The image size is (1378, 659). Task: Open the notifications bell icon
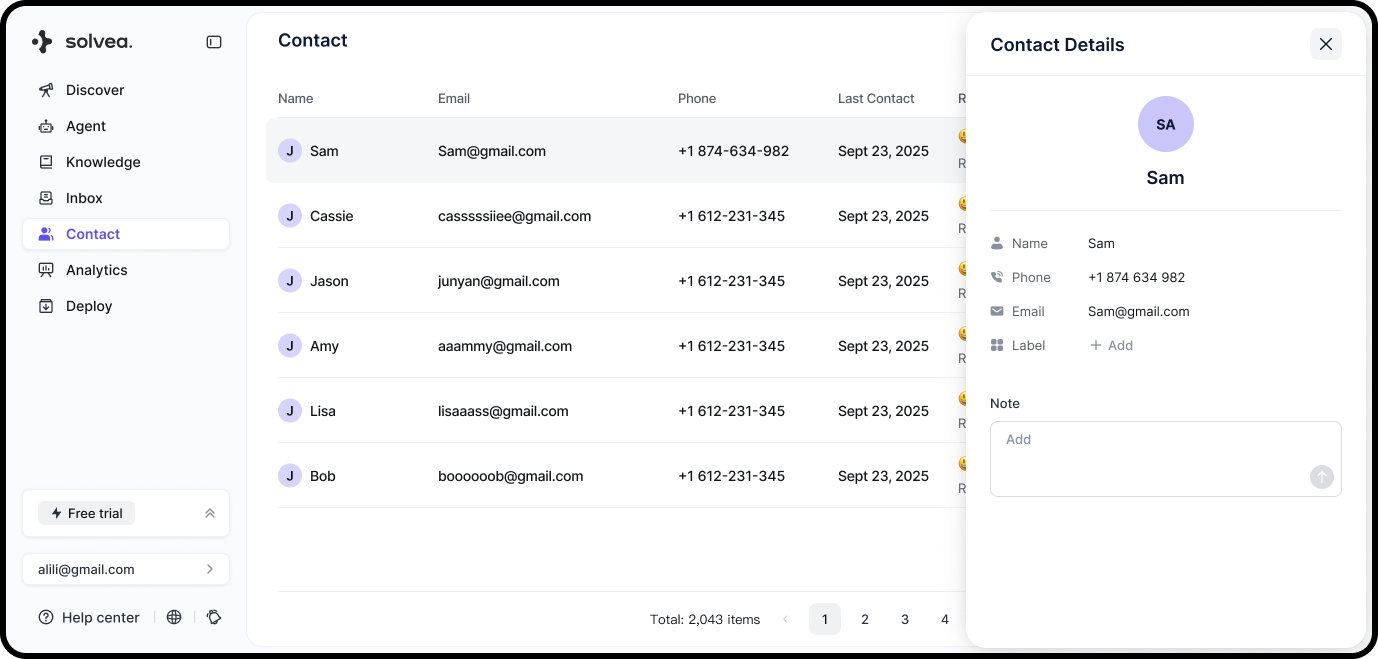(214, 617)
